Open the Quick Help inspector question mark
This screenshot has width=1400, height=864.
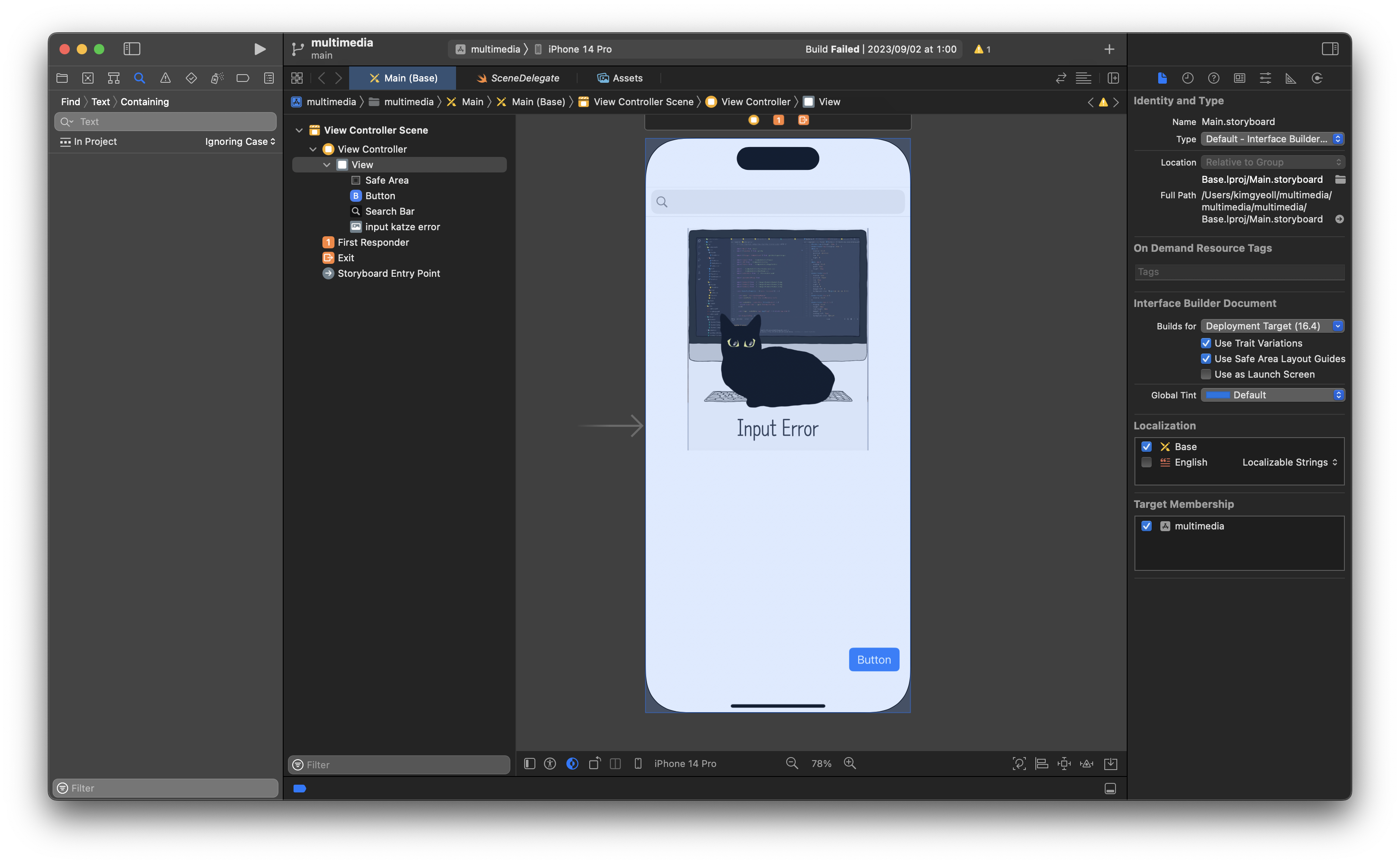pyautogui.click(x=1214, y=78)
